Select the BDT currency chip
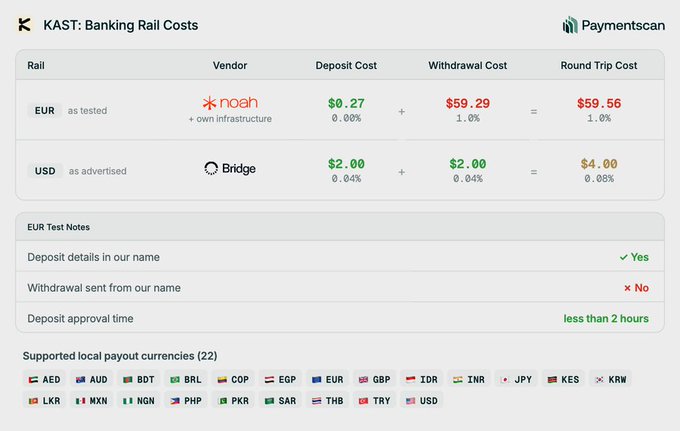 (139, 379)
